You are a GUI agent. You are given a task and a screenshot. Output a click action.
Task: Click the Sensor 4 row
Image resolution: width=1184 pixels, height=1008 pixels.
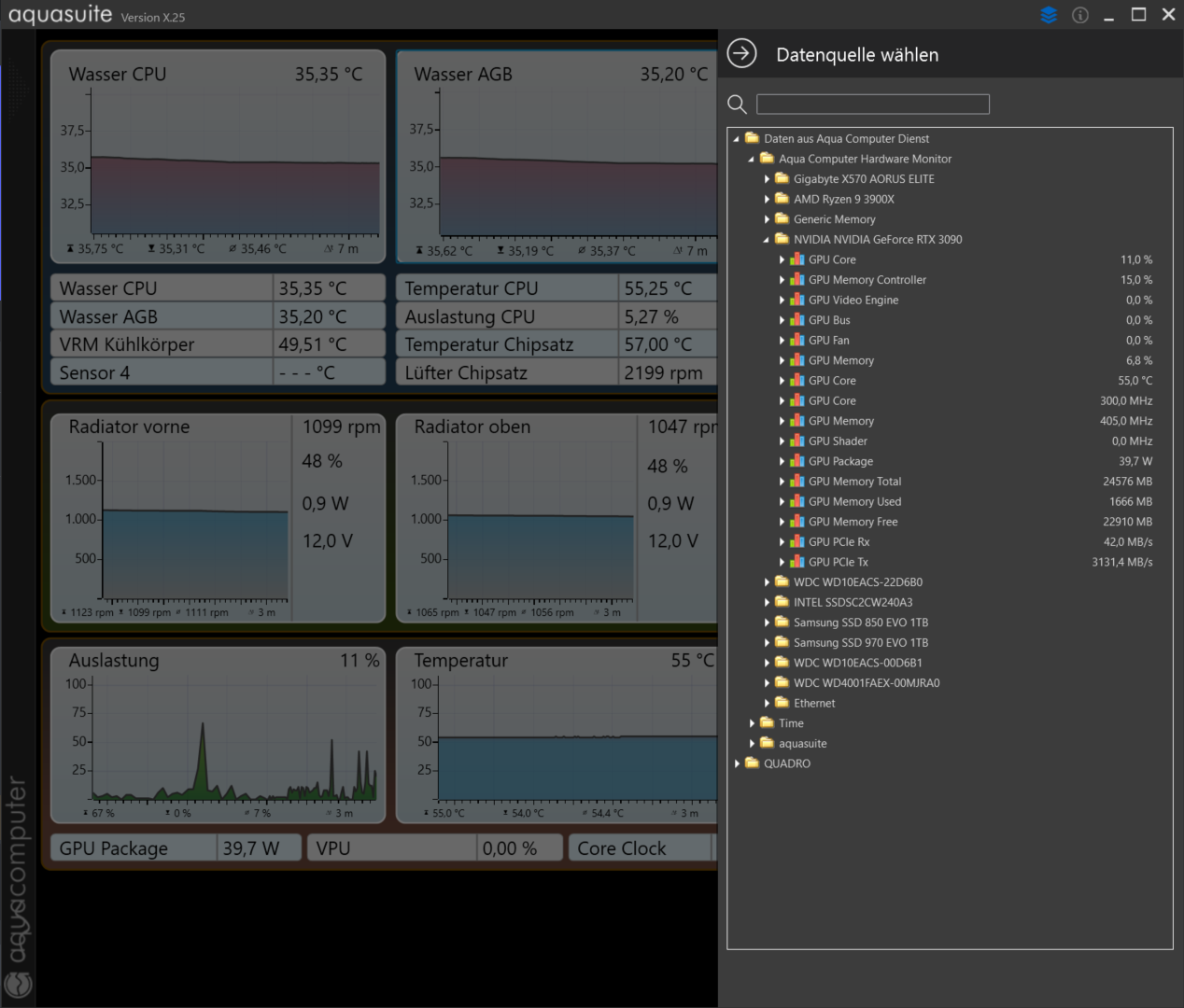(218, 371)
